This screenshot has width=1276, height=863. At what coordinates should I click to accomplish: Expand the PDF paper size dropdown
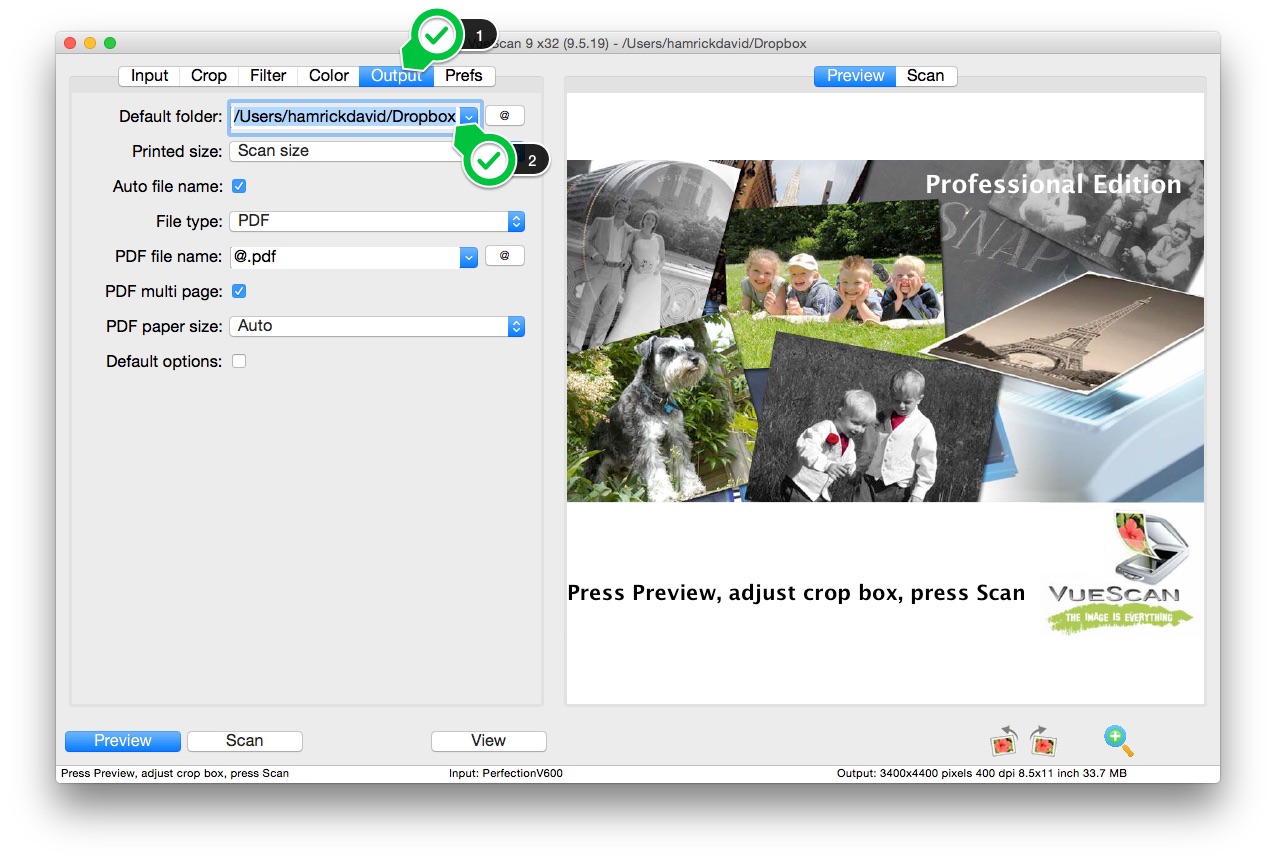[376, 326]
